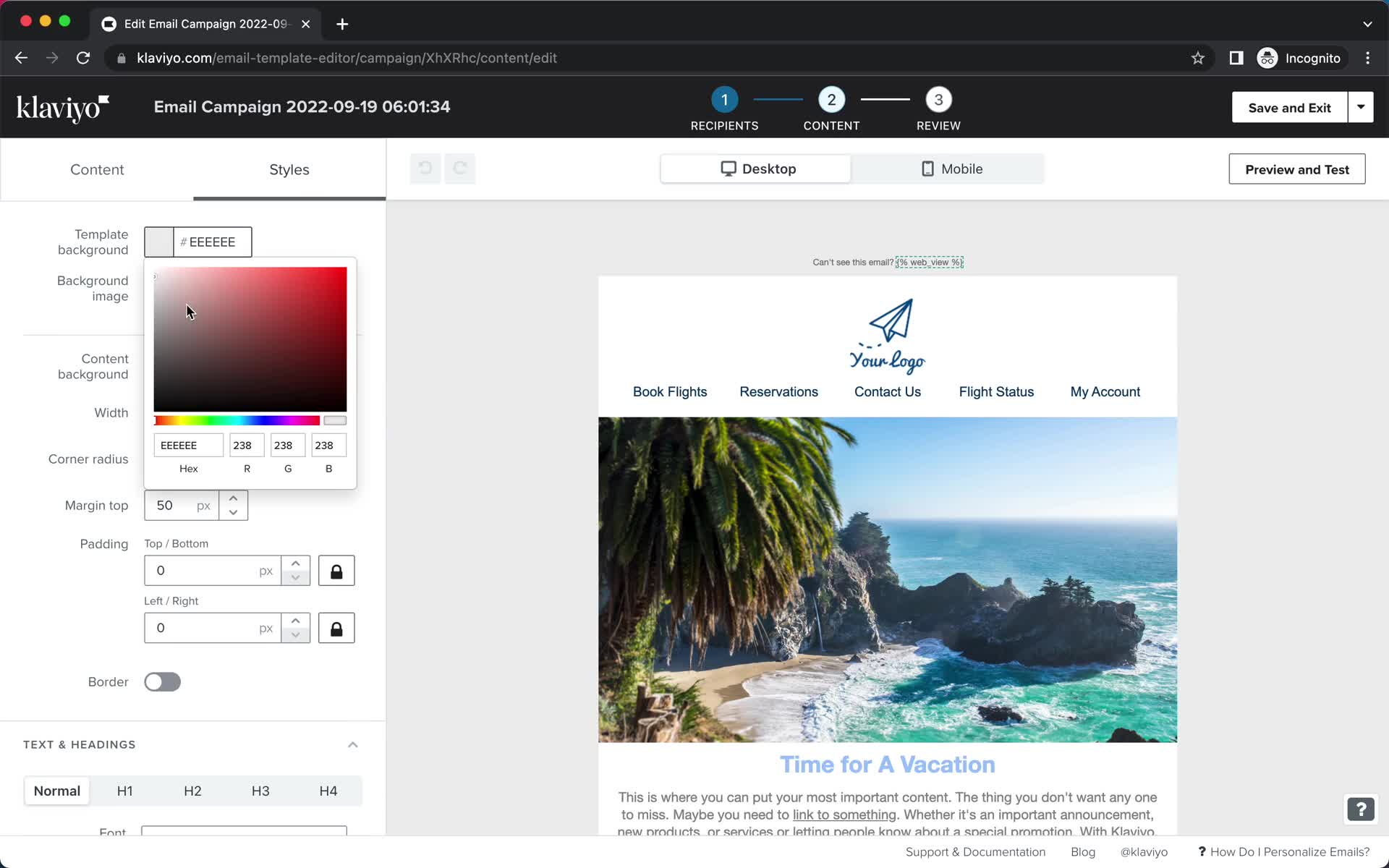
Task: Toggle the Border enable switch
Action: [x=162, y=681]
